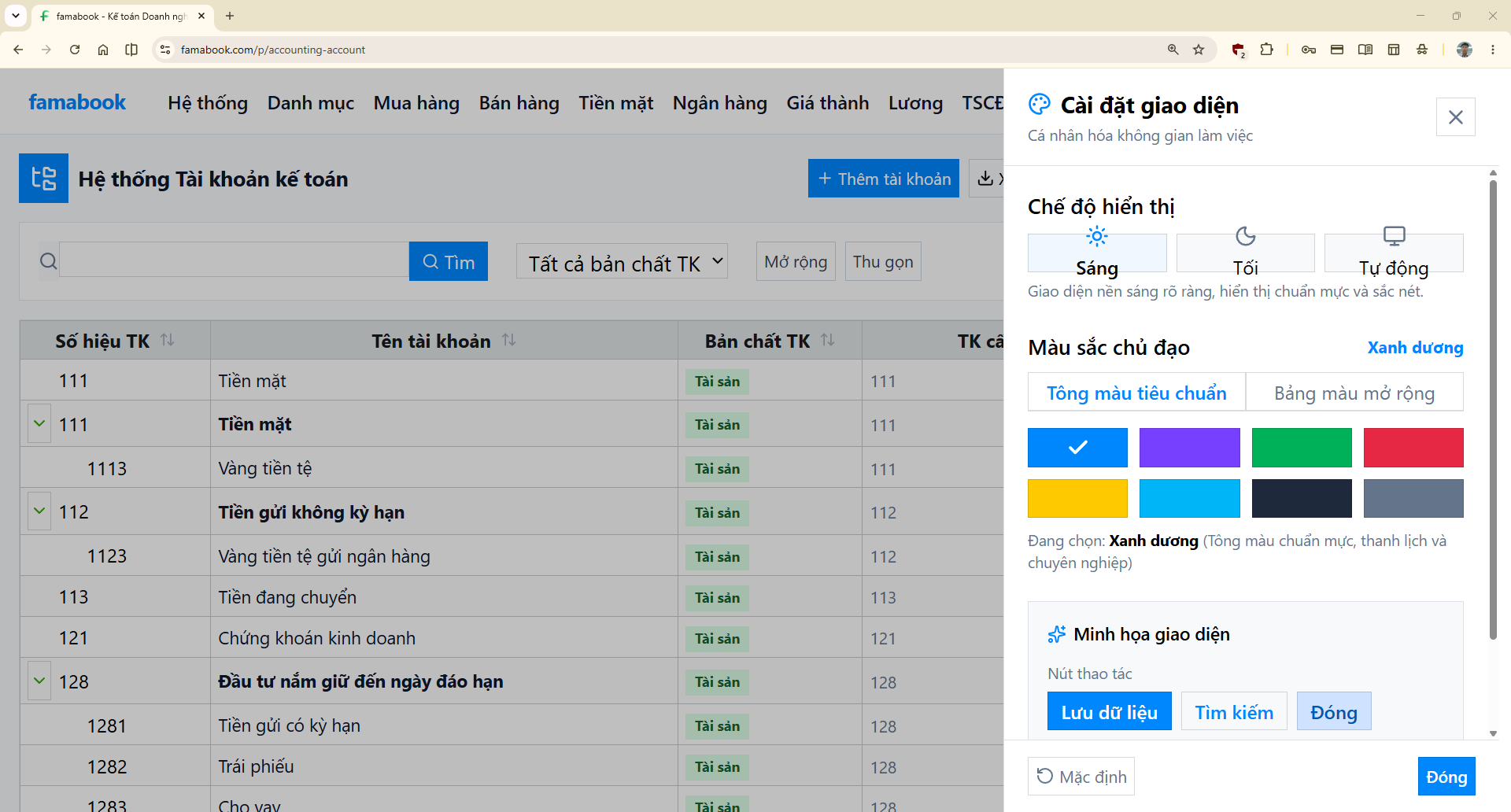Image resolution: width=1511 pixels, height=812 pixels.
Task: Click the sort icon on Bản chất TK
Action: (828, 340)
